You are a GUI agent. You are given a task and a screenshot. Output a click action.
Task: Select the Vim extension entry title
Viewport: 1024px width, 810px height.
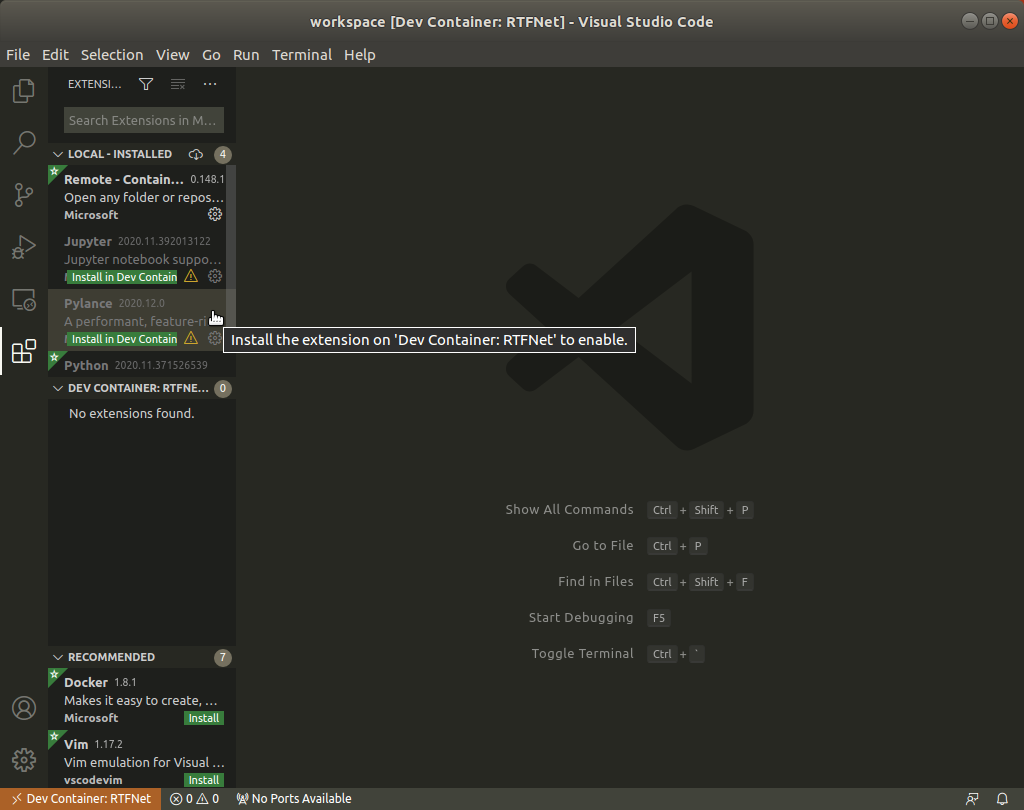(76, 744)
